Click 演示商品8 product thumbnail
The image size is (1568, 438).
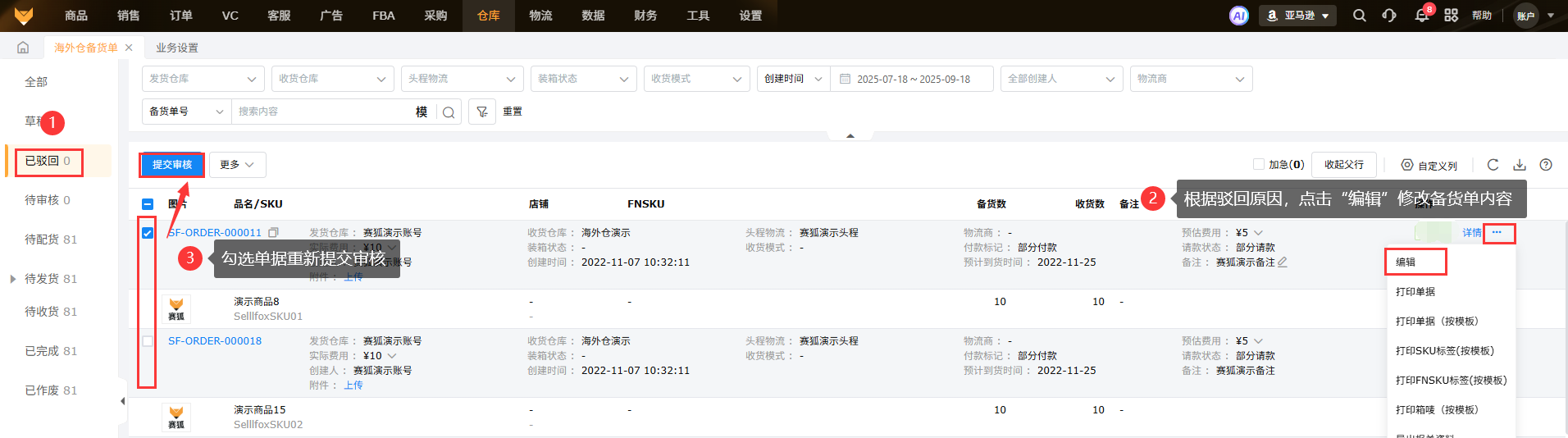(x=176, y=309)
